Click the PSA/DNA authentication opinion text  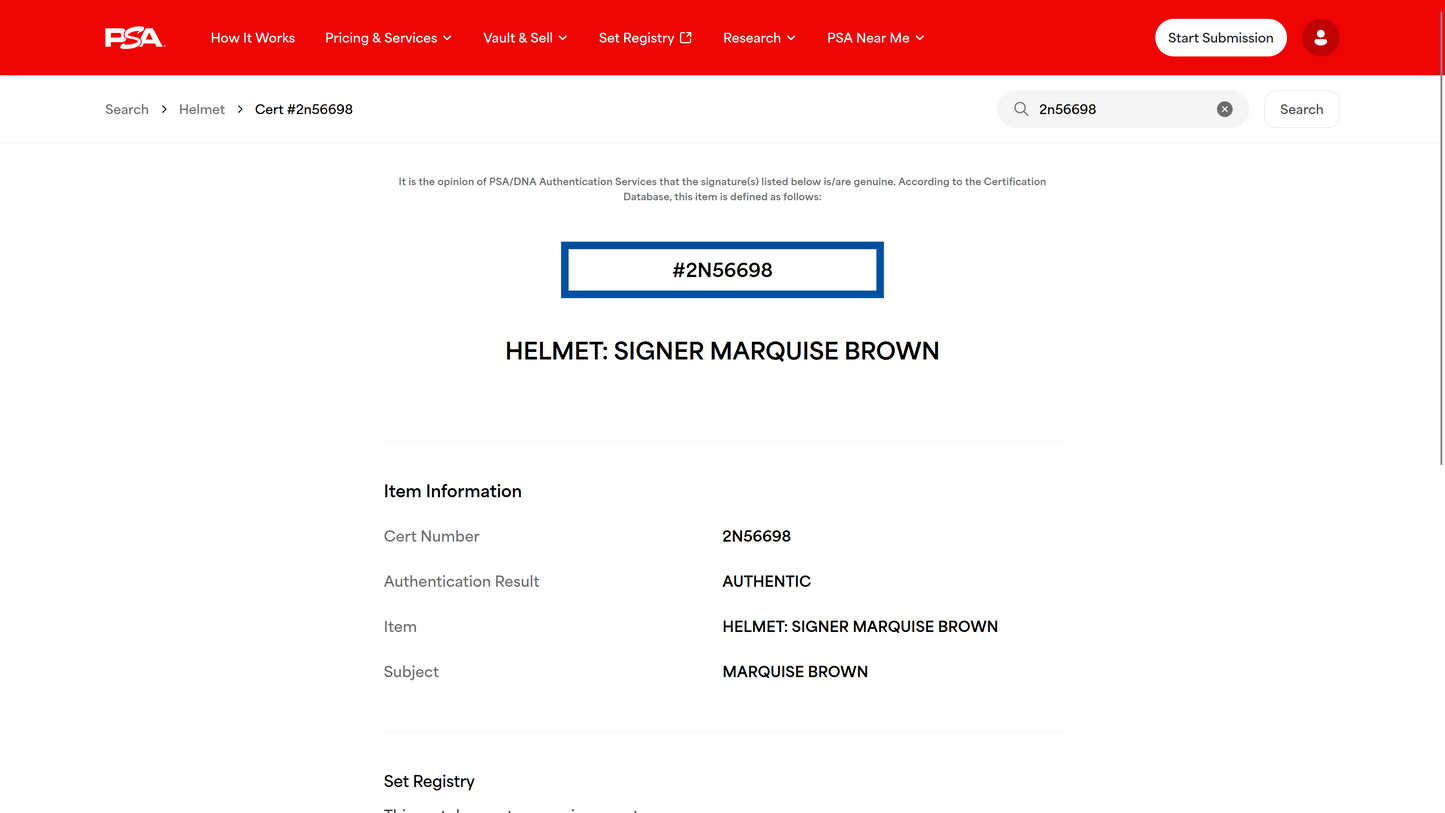pos(722,189)
